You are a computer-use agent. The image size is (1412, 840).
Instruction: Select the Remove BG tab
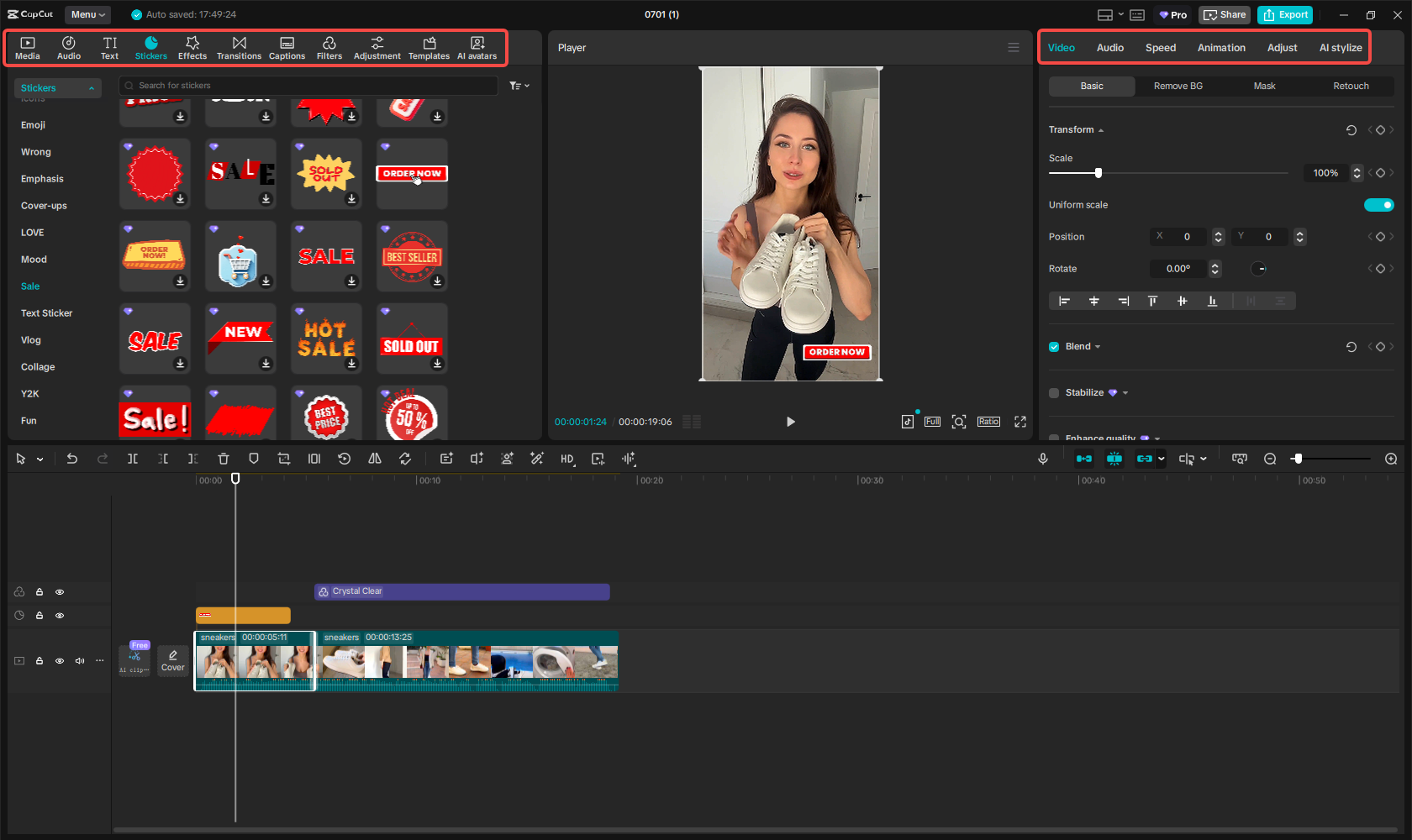click(x=1178, y=86)
